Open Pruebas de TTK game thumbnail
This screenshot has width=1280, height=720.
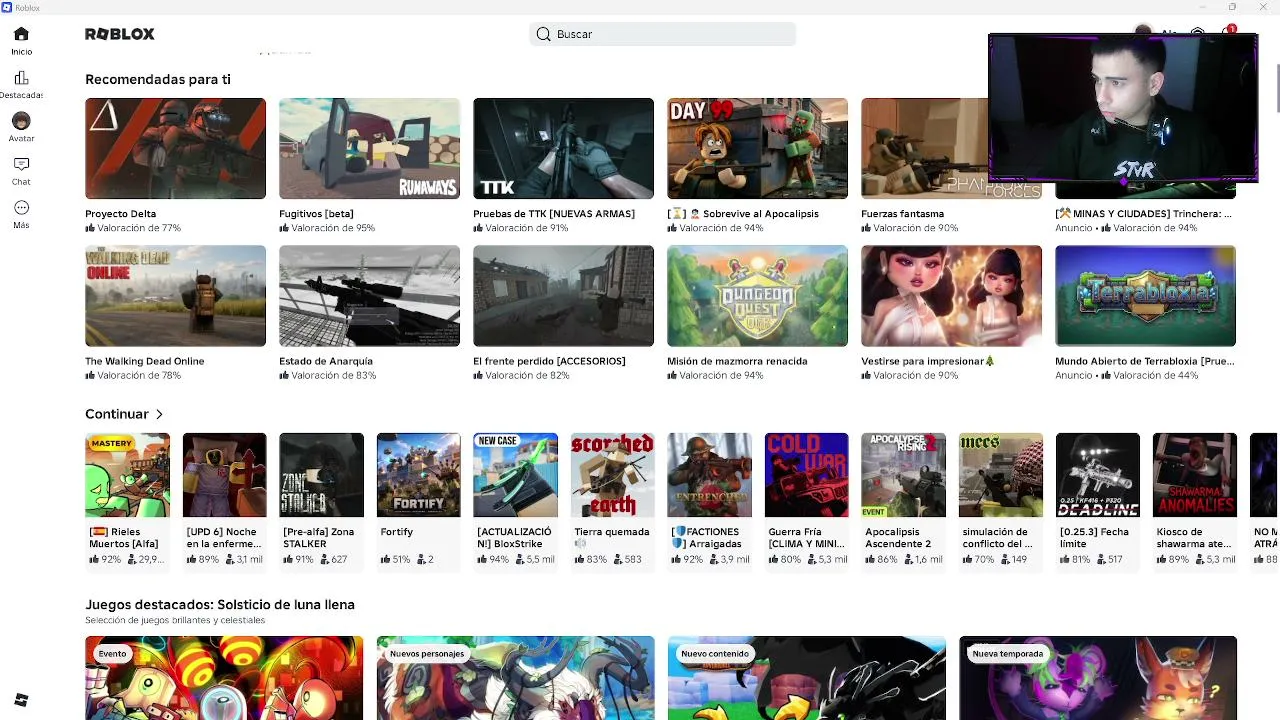[563, 148]
